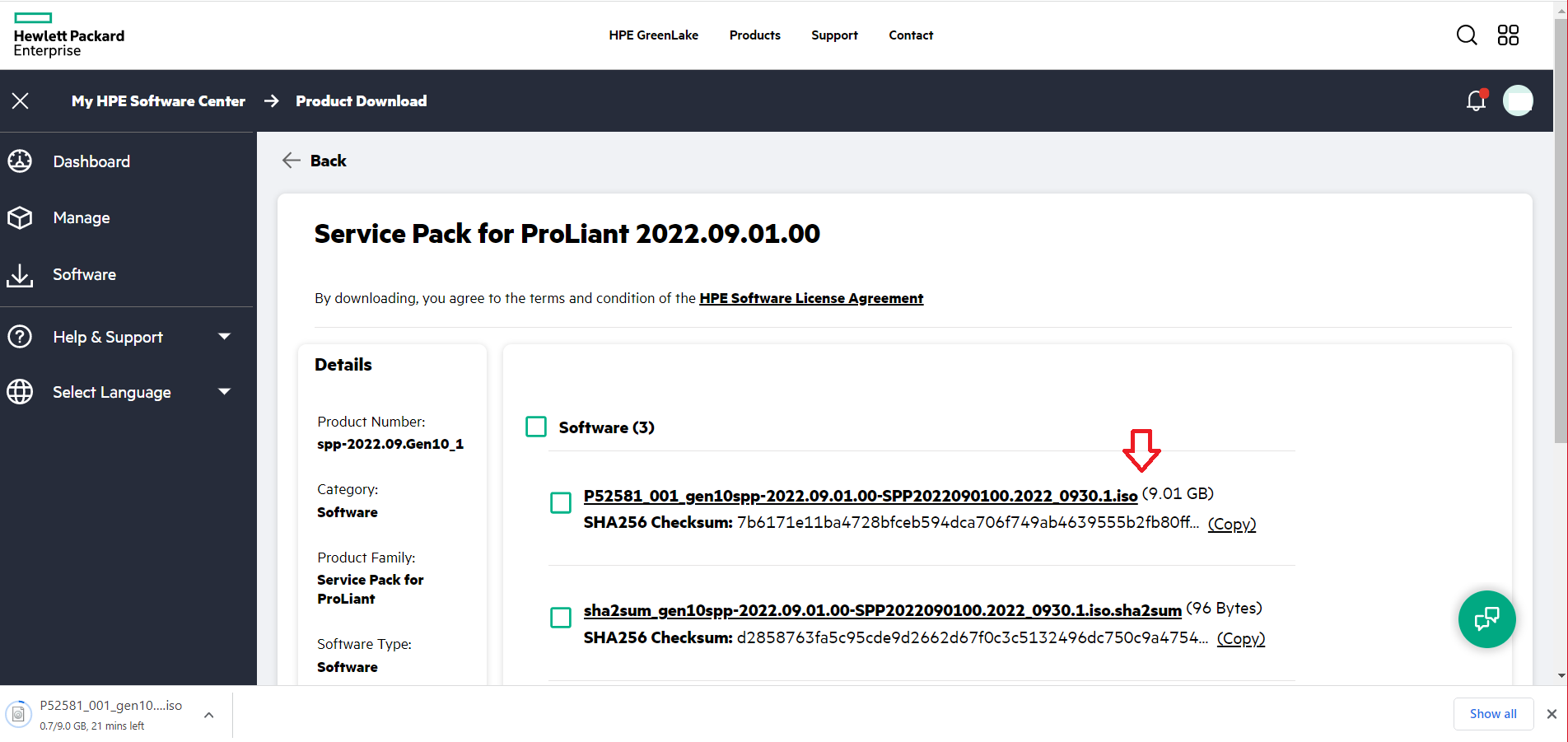Click the (96 Bytes) file size text
Viewport: 1568px width, 742px height.
[1224, 608]
